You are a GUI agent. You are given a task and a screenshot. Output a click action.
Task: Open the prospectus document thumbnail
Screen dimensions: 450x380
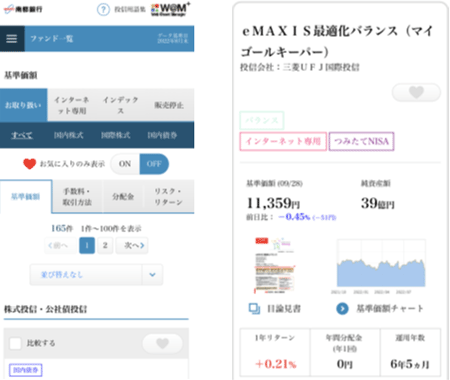click(275, 265)
